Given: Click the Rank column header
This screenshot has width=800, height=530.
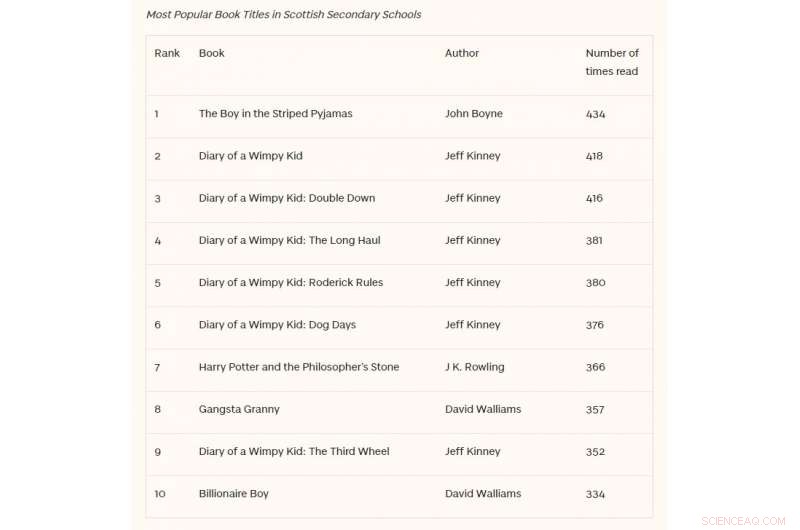Looking at the screenshot, I should [167, 53].
